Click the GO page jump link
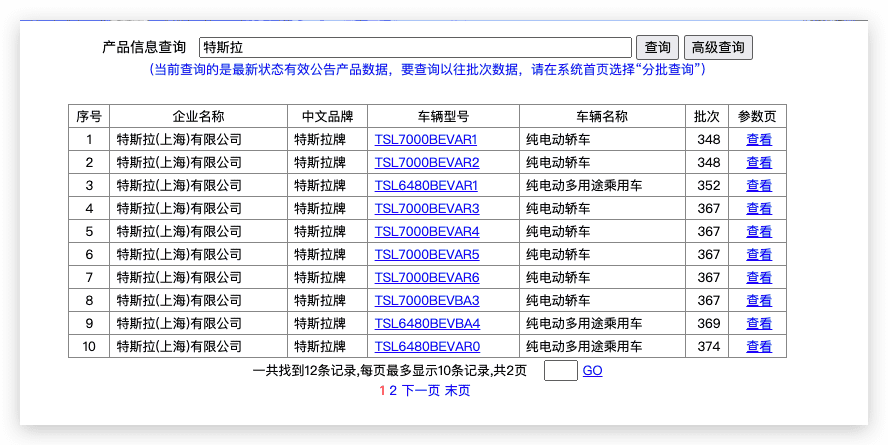 click(x=592, y=371)
